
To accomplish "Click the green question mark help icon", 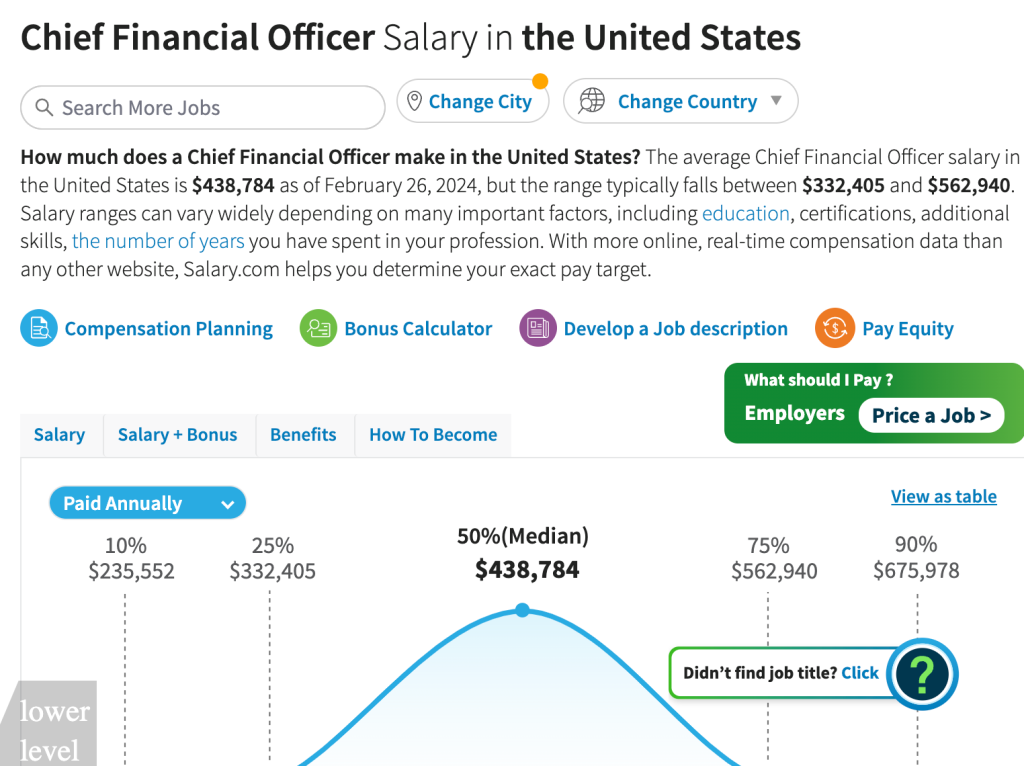I will pyautogui.click(x=922, y=674).
